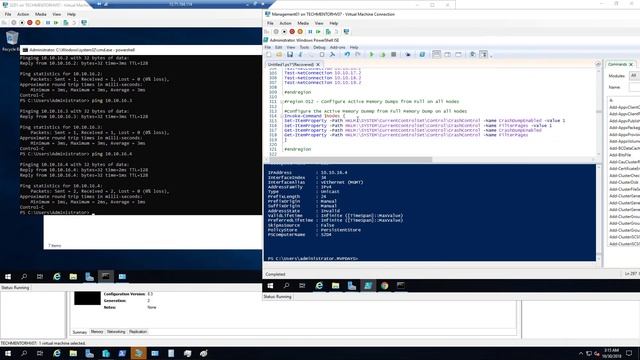Select Untitled1.ps1 (Recovered) script tab

pyautogui.click(x=291, y=64)
